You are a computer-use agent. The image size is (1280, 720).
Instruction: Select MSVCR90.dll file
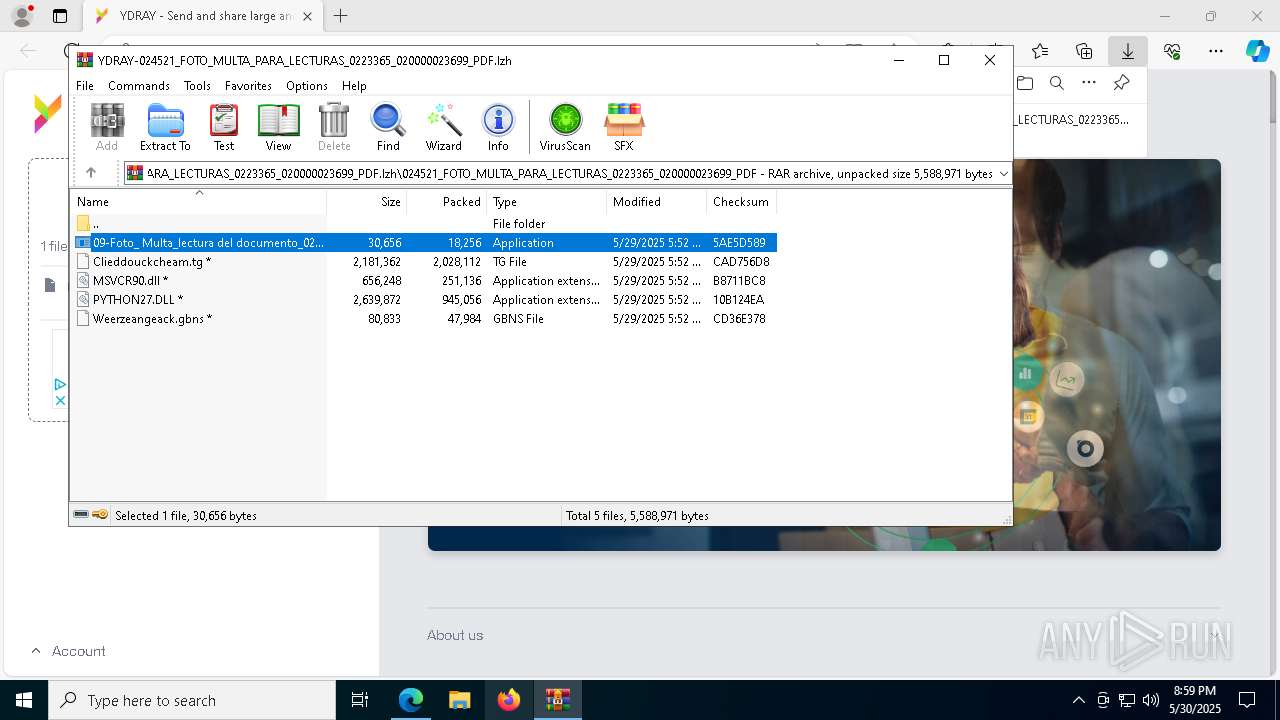pos(423,281)
